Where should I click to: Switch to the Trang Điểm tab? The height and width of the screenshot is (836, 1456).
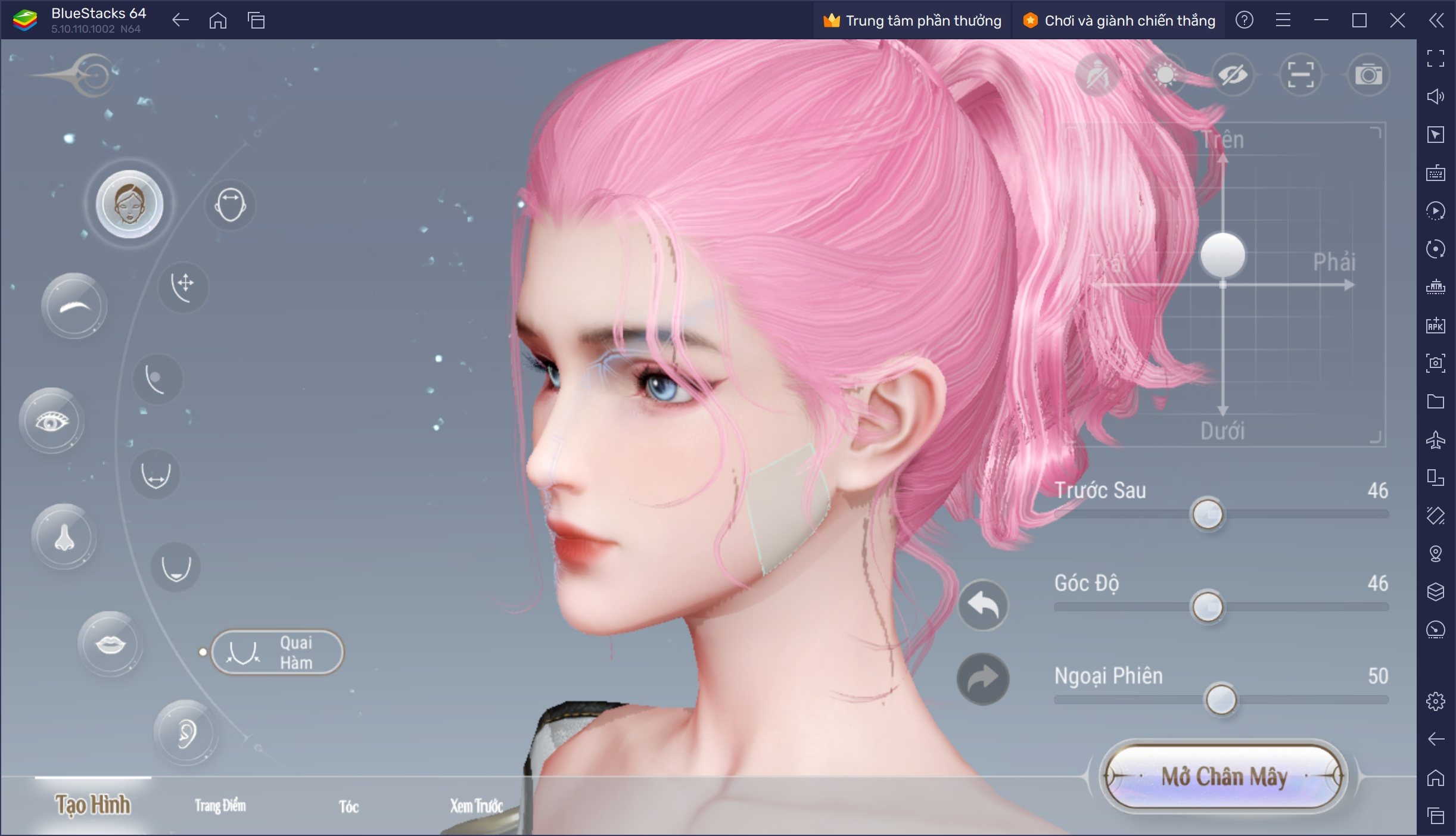[220, 806]
